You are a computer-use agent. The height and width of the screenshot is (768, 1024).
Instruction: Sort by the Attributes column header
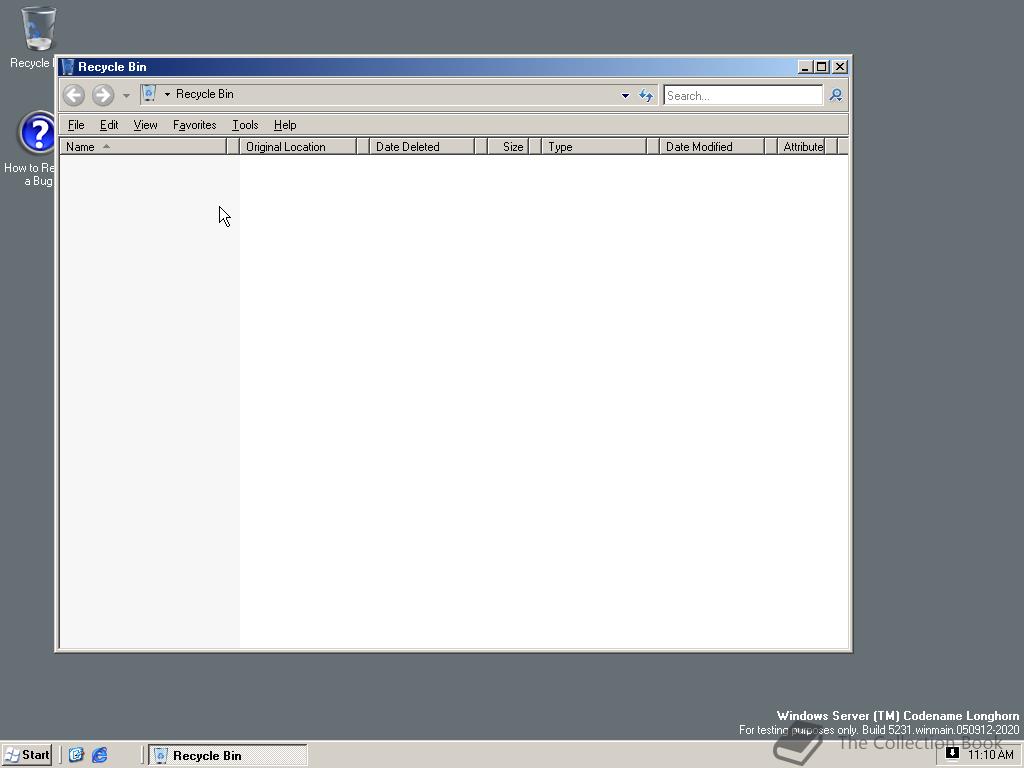(801, 146)
